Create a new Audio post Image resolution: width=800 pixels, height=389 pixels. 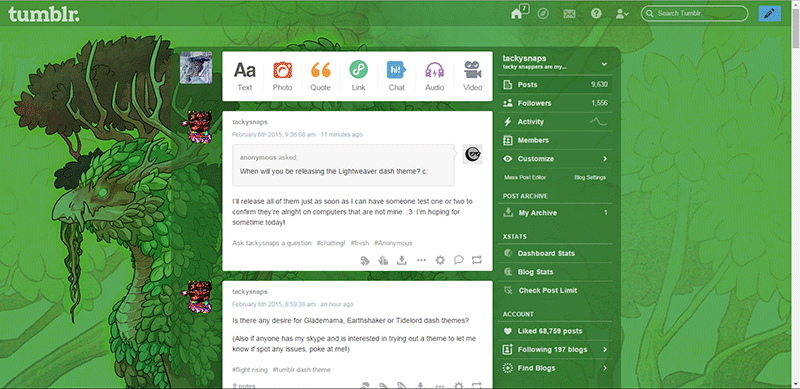click(435, 76)
